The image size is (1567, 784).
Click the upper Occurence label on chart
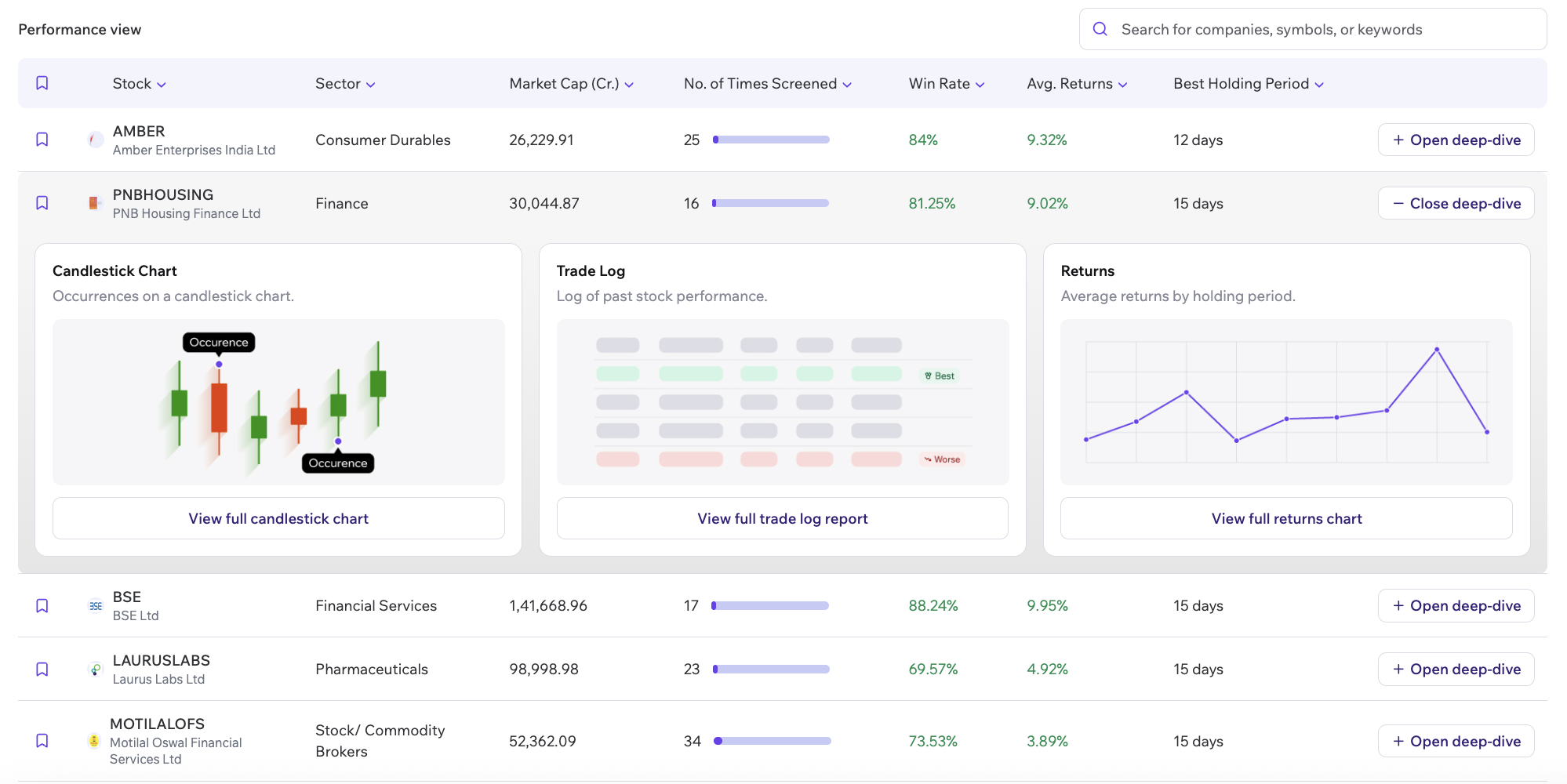[x=219, y=343]
